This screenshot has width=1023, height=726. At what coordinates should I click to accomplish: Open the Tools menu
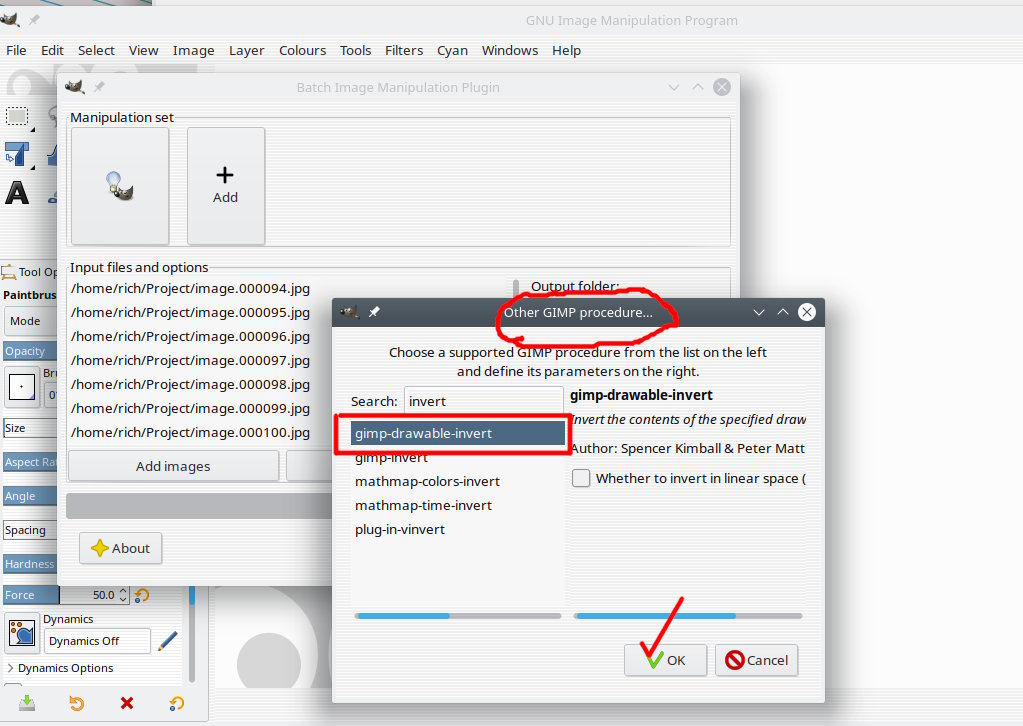tap(355, 50)
